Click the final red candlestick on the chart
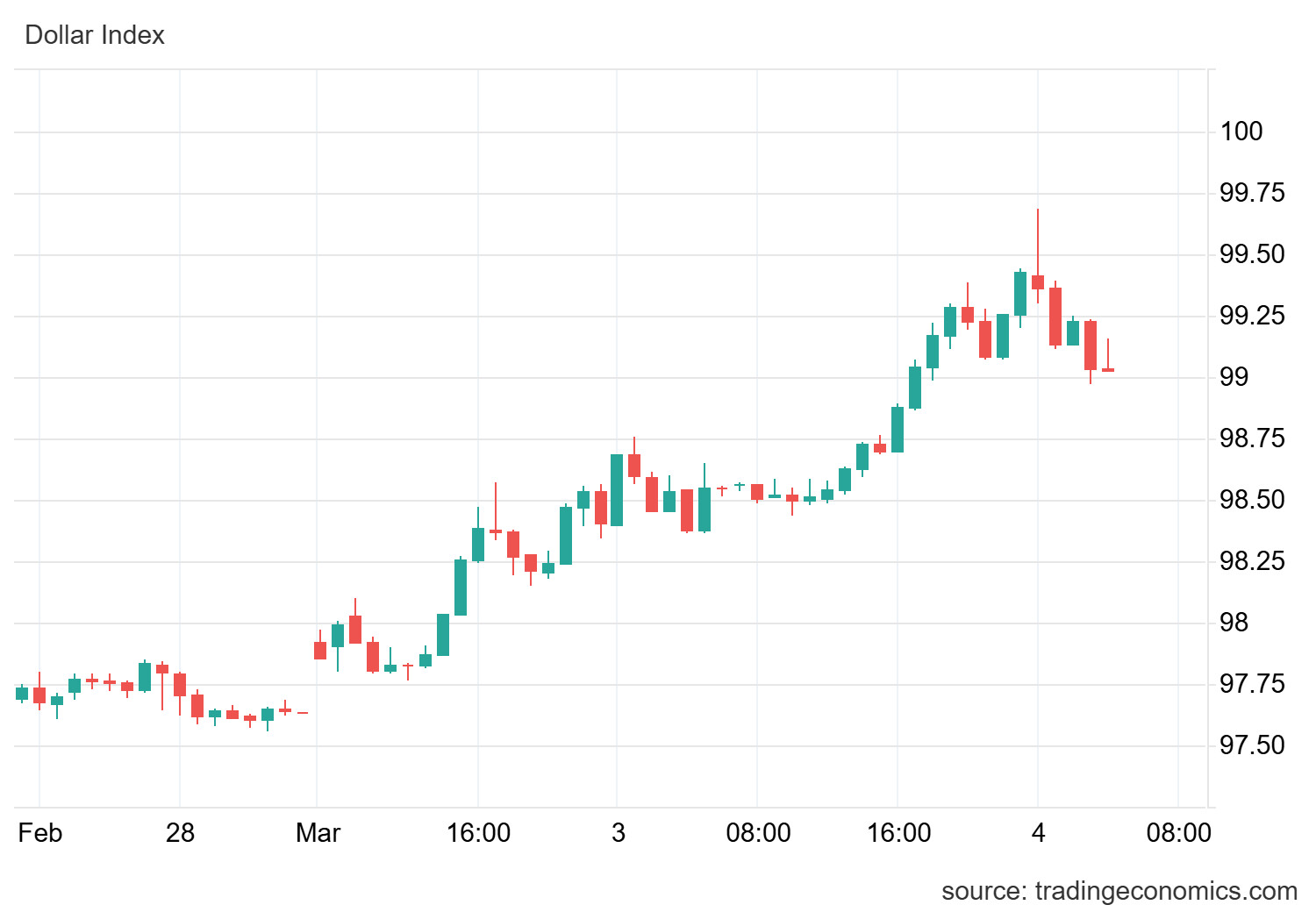 point(1108,370)
